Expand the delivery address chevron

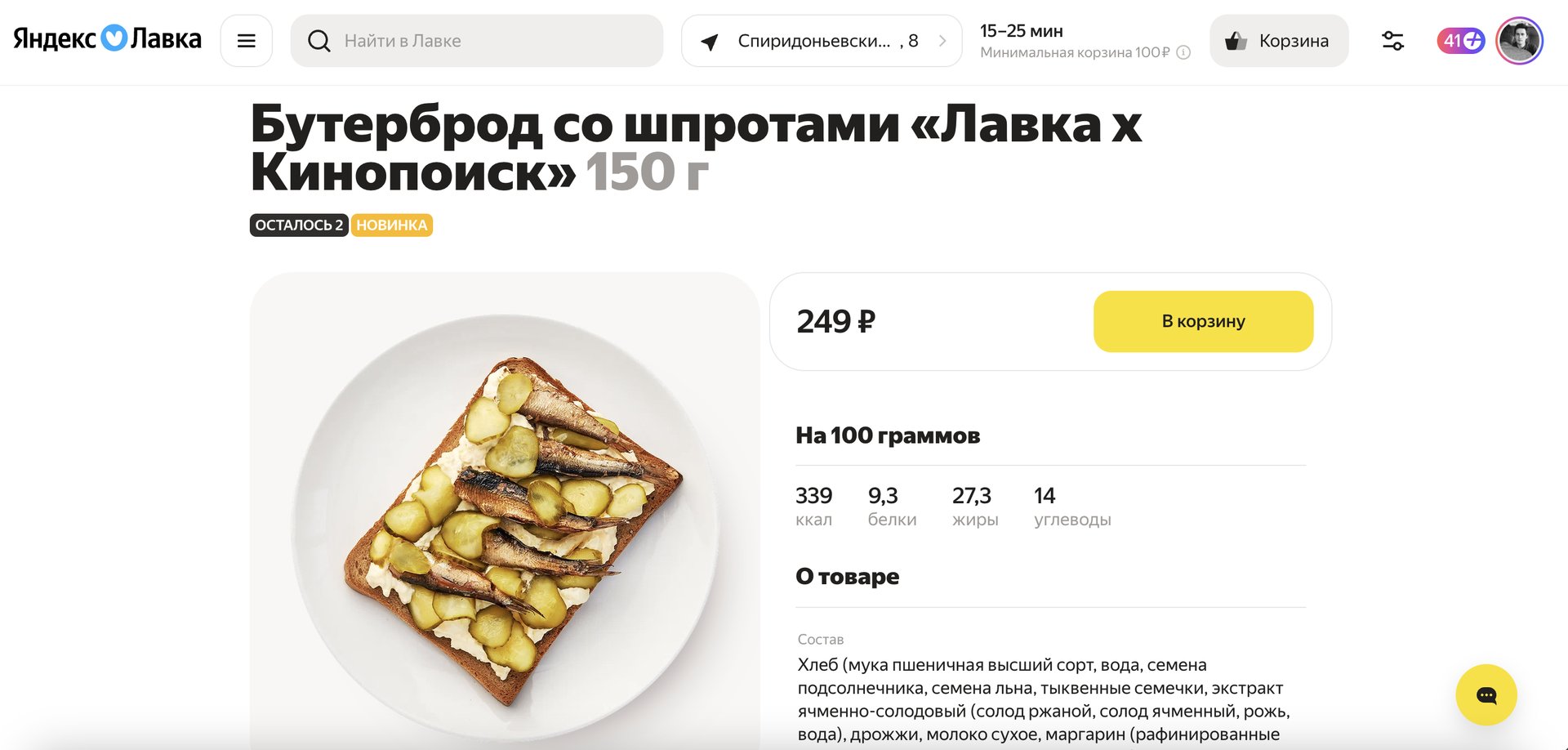[x=942, y=41]
